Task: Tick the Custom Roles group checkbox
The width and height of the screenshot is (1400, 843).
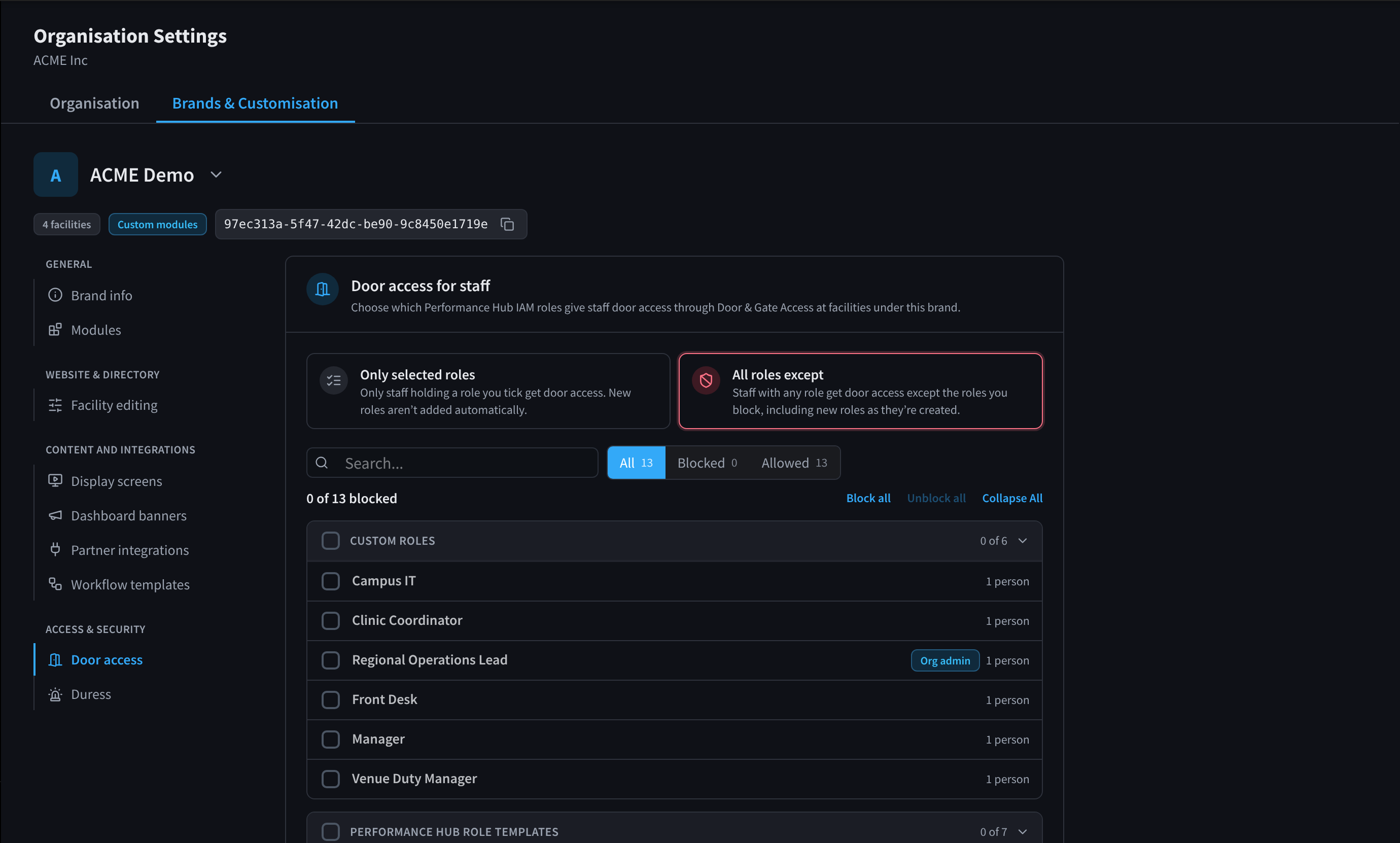Action: pos(331,540)
